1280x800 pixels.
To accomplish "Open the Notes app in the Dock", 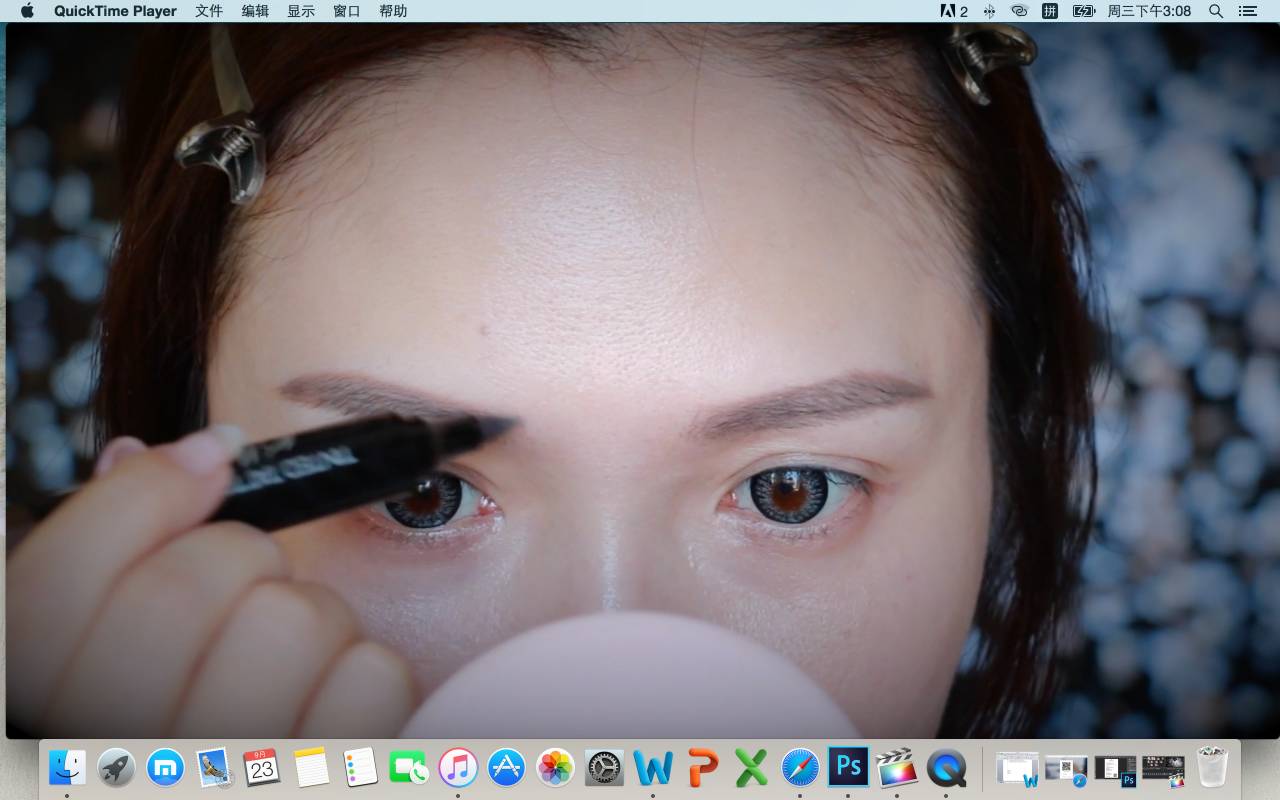I will (x=311, y=767).
